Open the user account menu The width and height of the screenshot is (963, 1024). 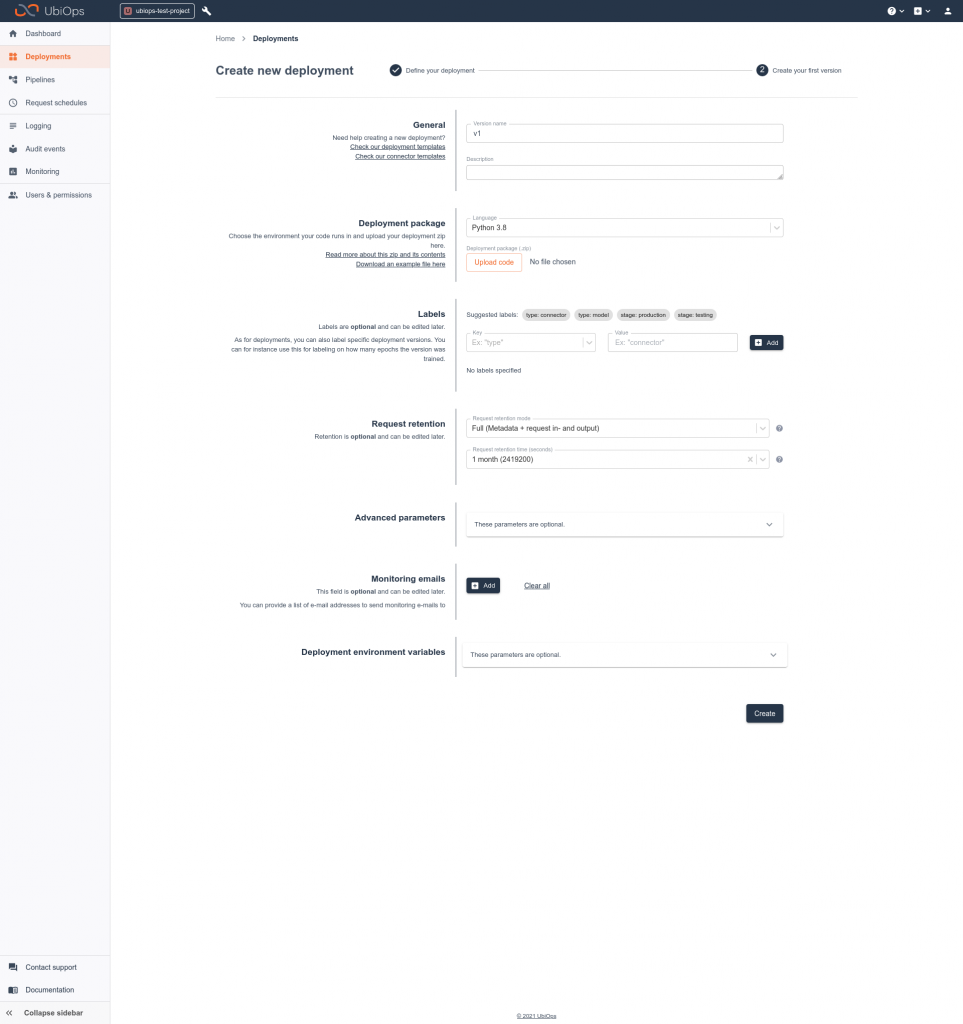click(948, 10)
